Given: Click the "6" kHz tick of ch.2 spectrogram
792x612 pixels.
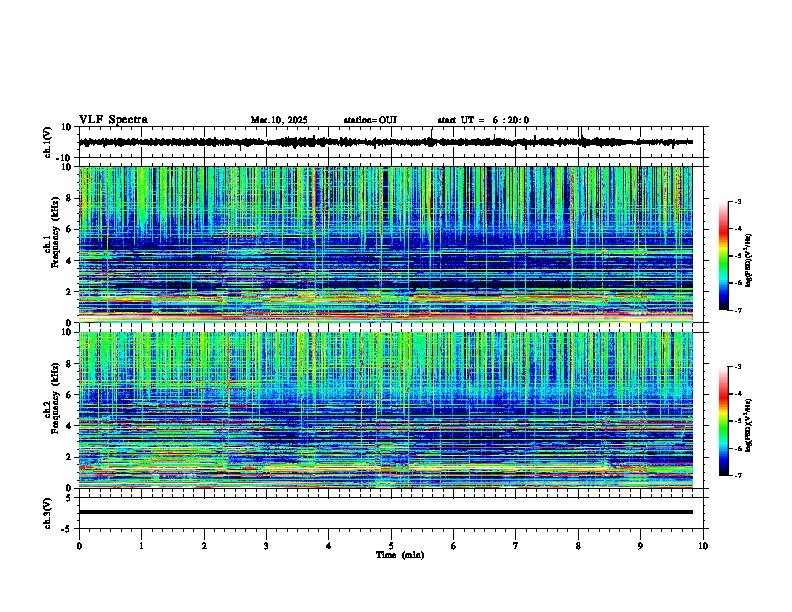Looking at the screenshot, I should click(71, 395).
